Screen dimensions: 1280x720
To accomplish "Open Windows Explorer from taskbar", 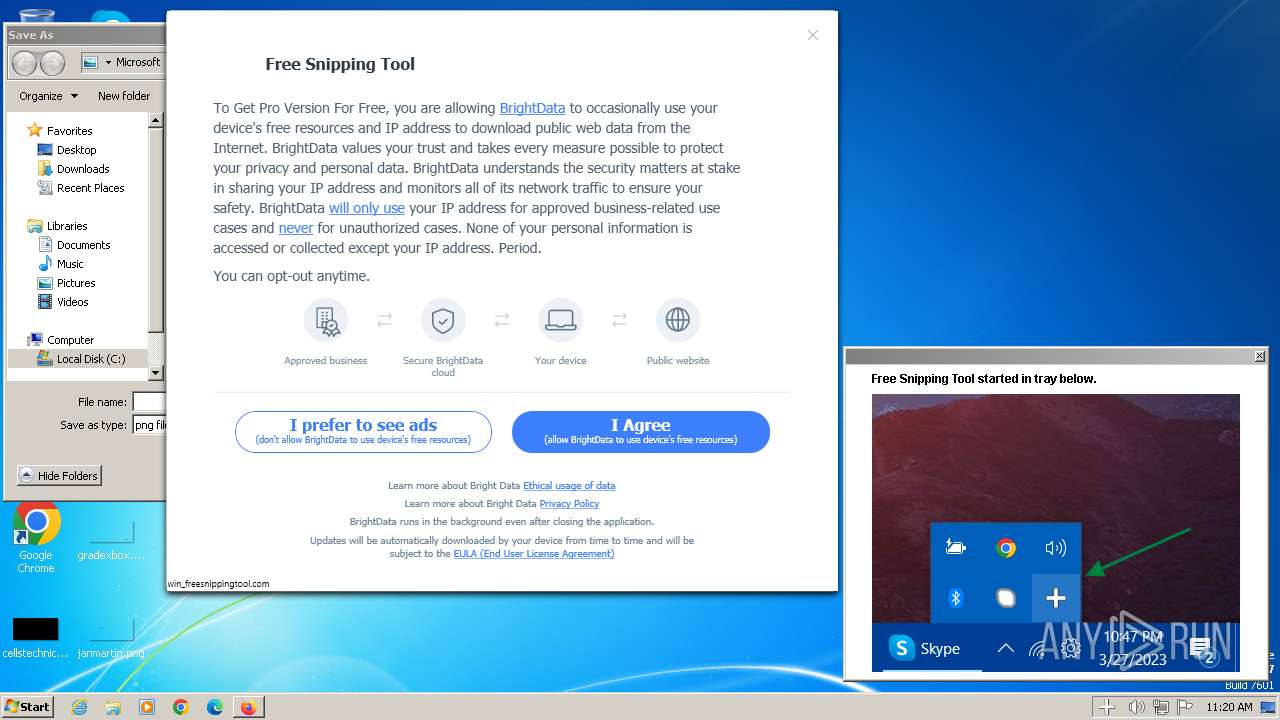I will [x=113, y=707].
